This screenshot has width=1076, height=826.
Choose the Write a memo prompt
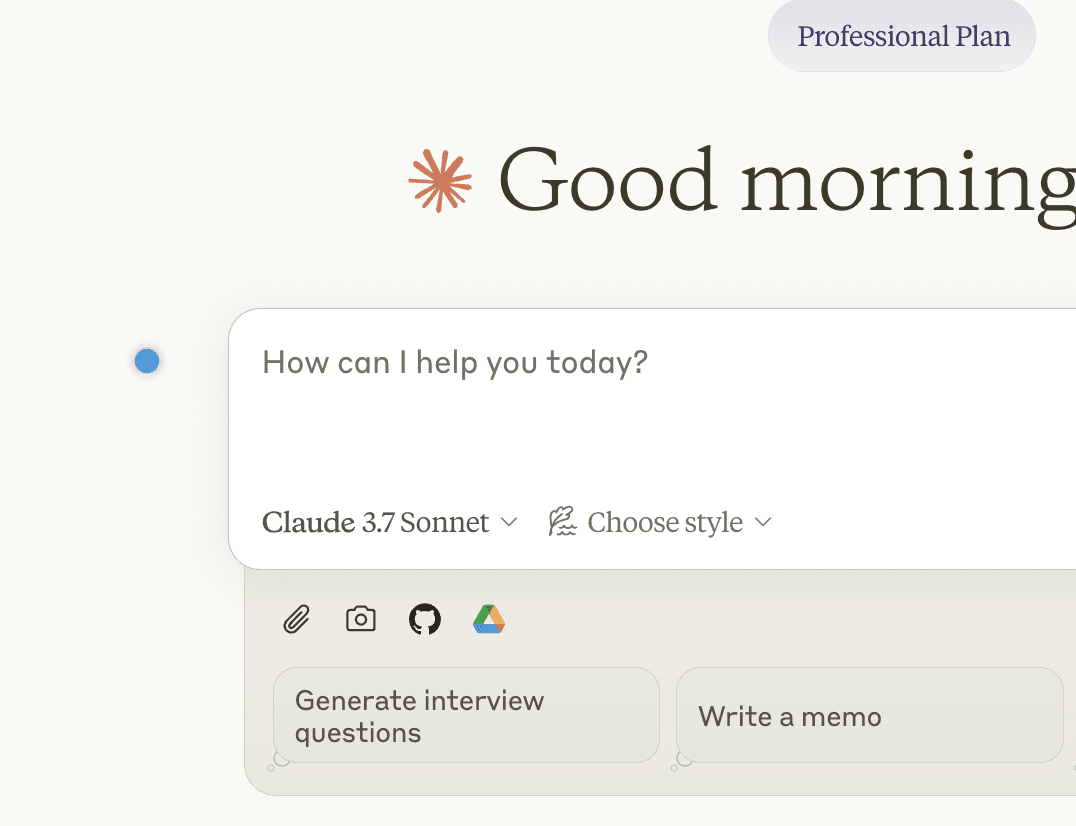click(869, 715)
